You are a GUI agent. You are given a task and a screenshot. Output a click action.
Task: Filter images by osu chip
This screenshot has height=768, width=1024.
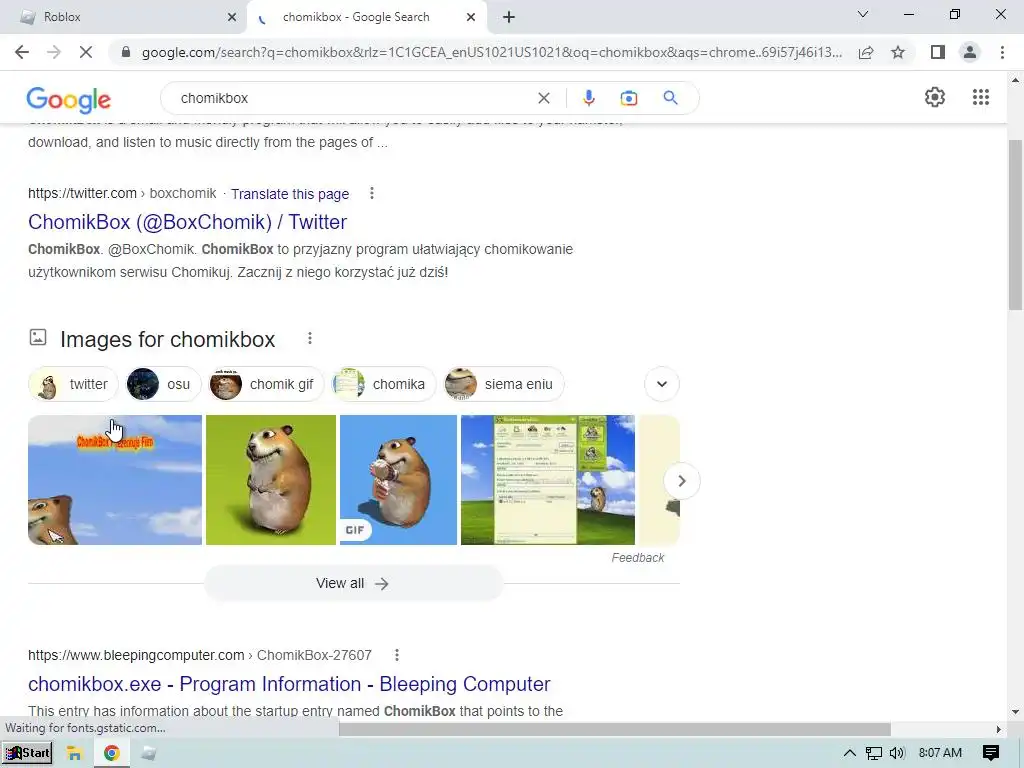[163, 384]
